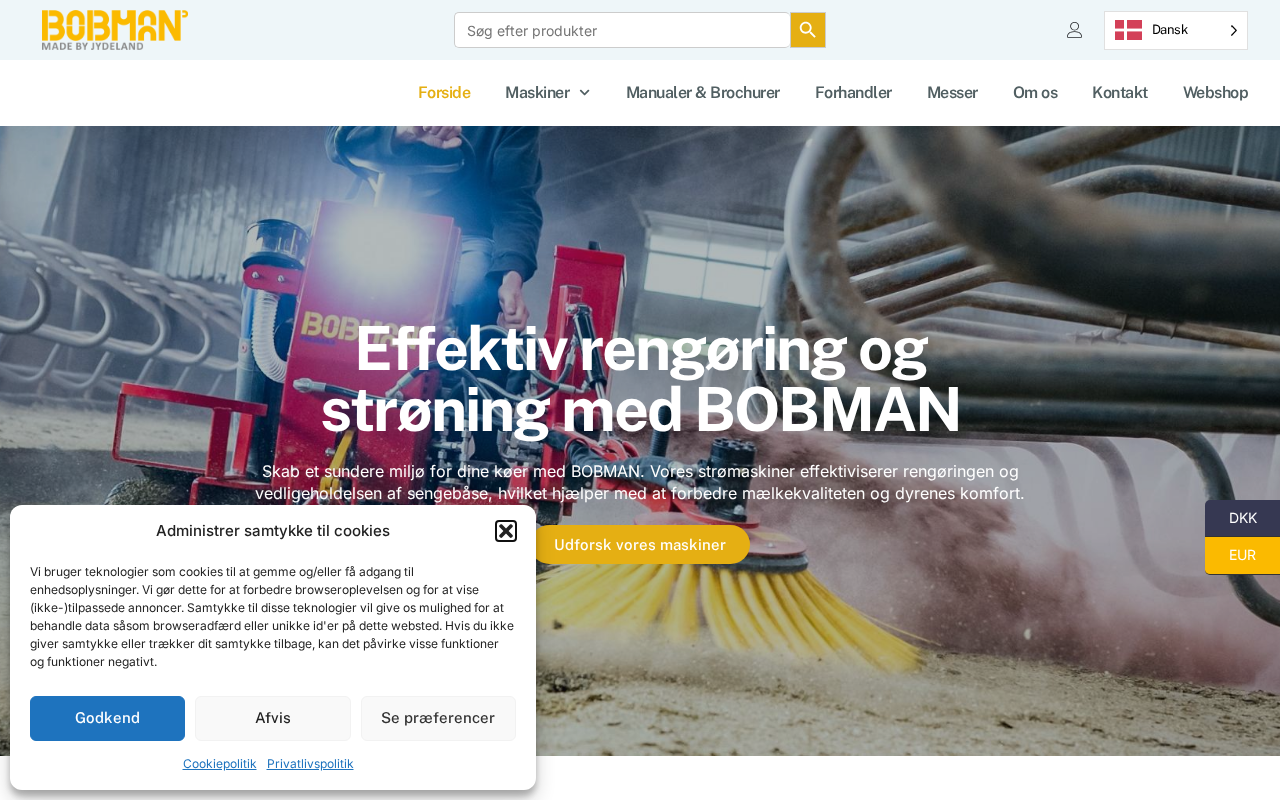Click the Godkend cookie button
Image resolution: width=1280 pixels, height=800 pixels.
tap(107, 718)
